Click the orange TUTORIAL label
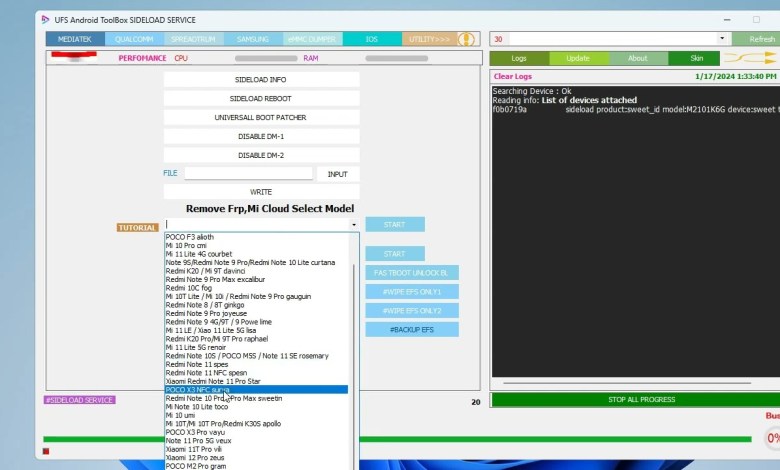 point(137,228)
